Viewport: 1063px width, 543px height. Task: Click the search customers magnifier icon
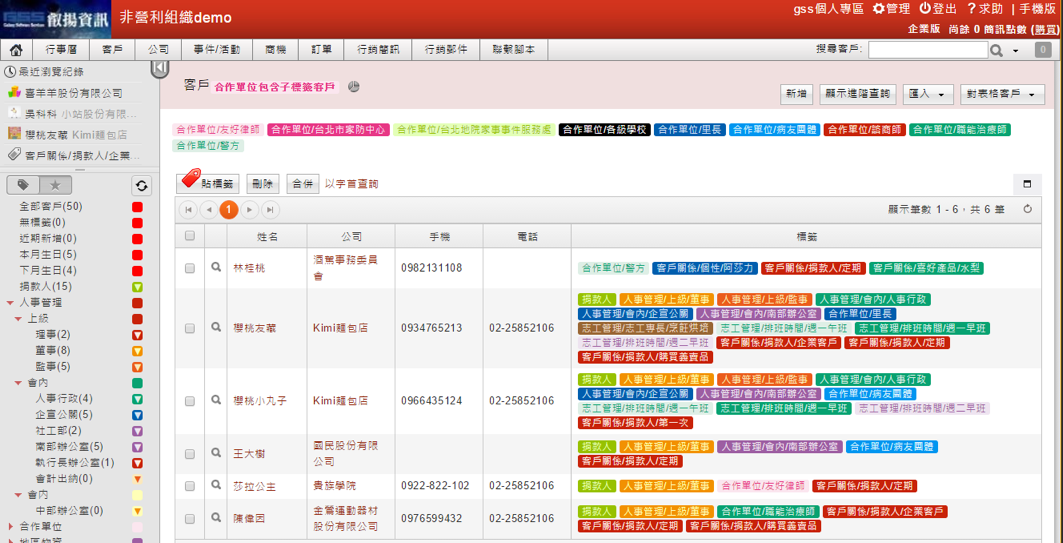996,50
